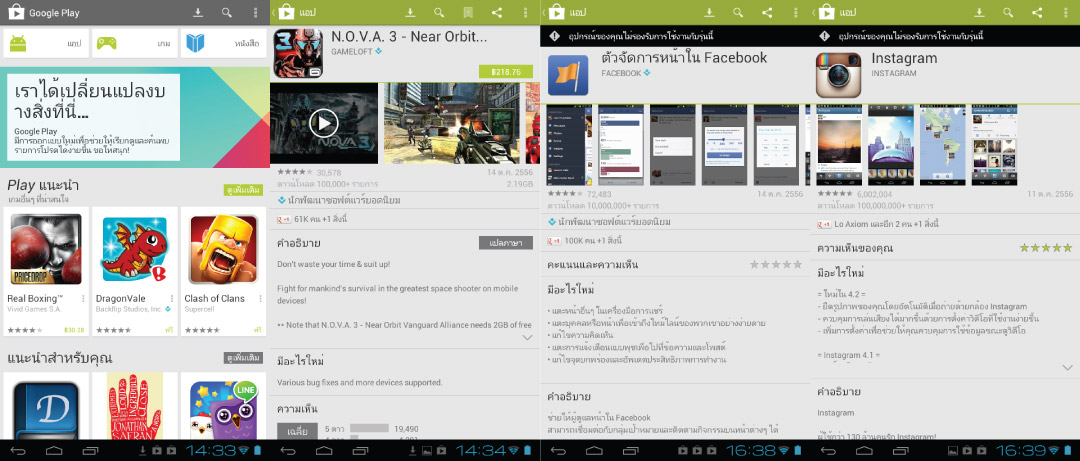1080x461 pixels.
Task: Open overflow menu on N.O.V.A. 3 page
Action: click(x=526, y=12)
